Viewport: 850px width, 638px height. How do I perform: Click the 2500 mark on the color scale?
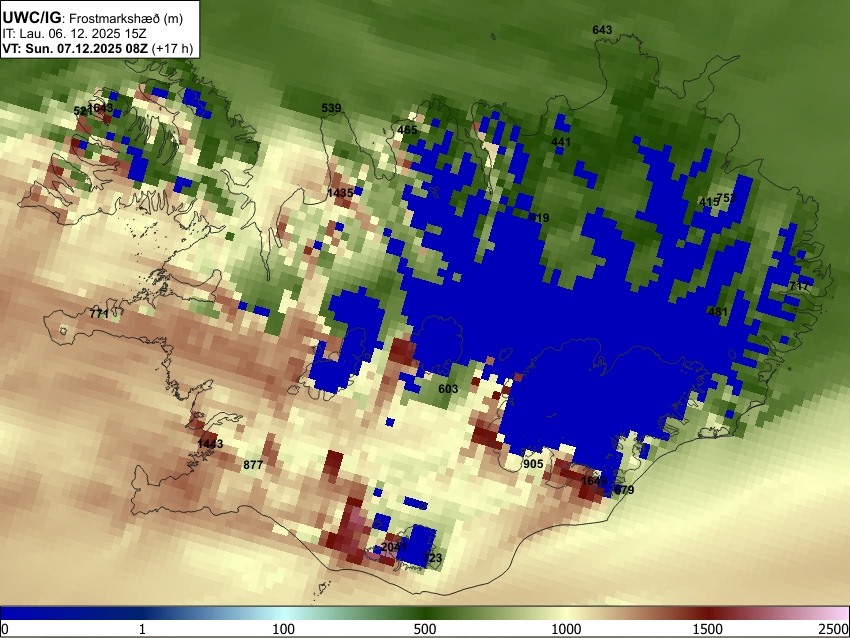[834, 629]
